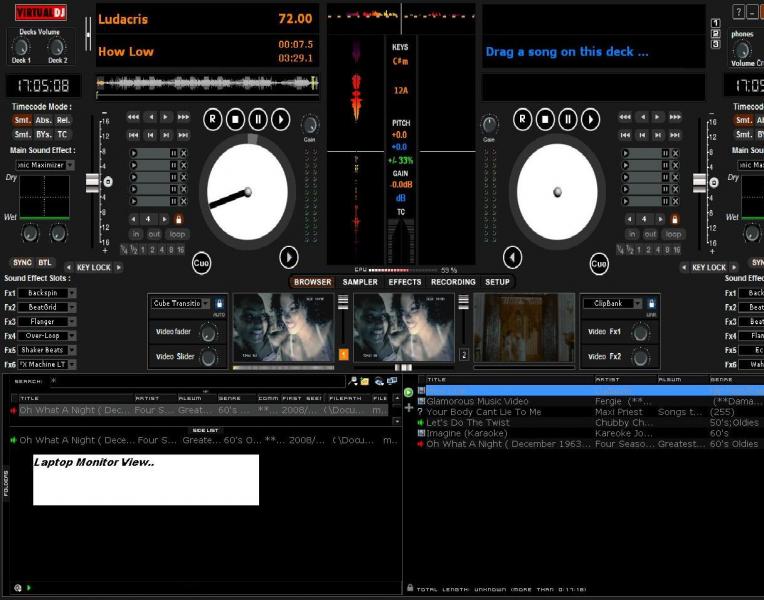
Task: Open the EFFECTS tab
Action: [404, 282]
